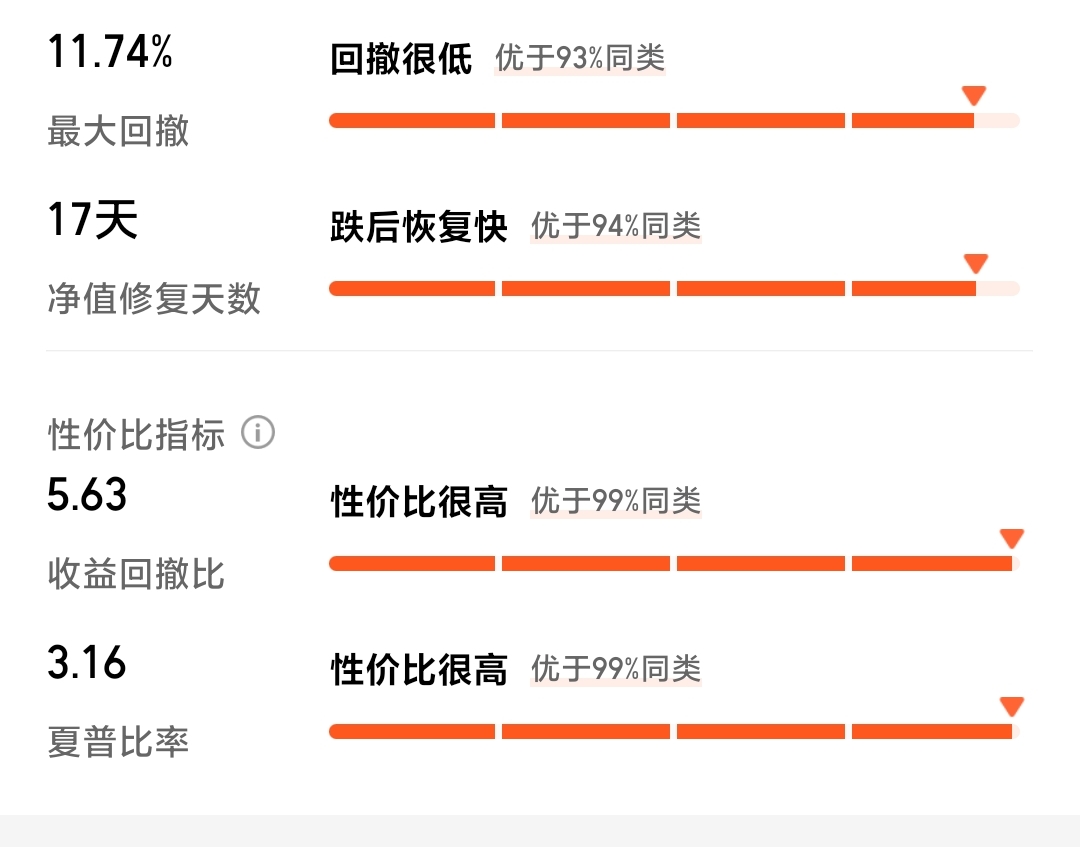This screenshot has width=1080, height=847.
Task: Tap the 3.16 Sharpe ratio value
Action: [87, 662]
